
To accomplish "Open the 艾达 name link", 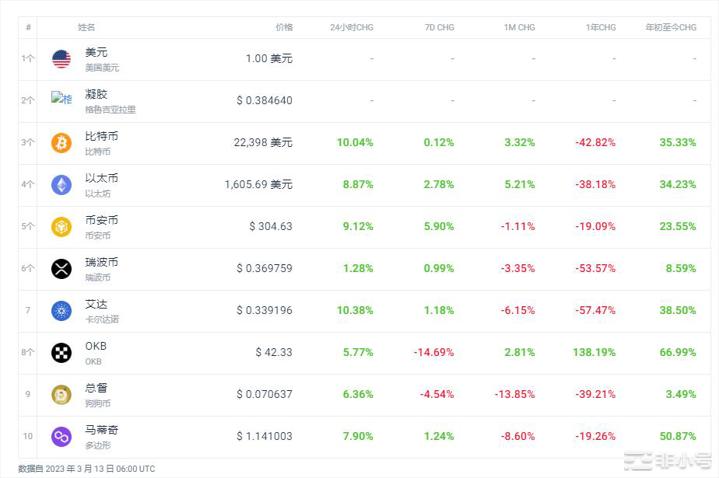I will (x=96, y=304).
